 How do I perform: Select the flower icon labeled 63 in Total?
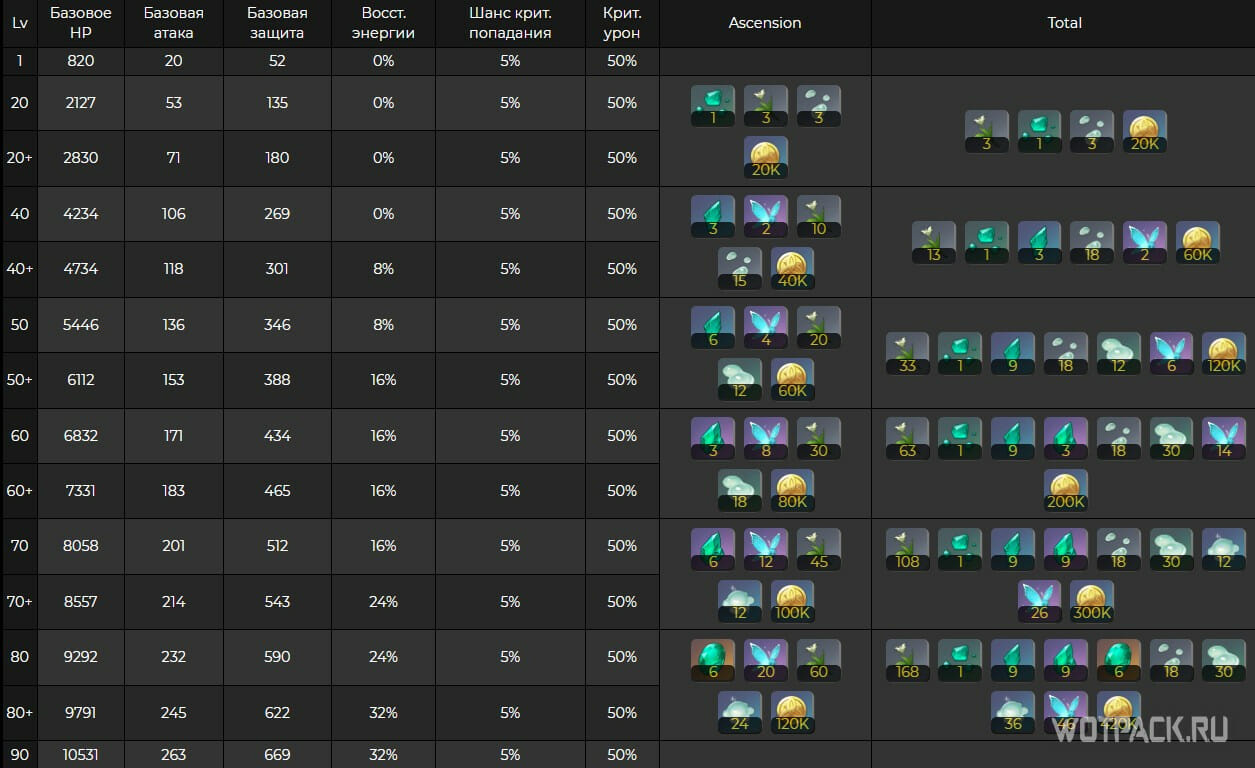(907, 438)
